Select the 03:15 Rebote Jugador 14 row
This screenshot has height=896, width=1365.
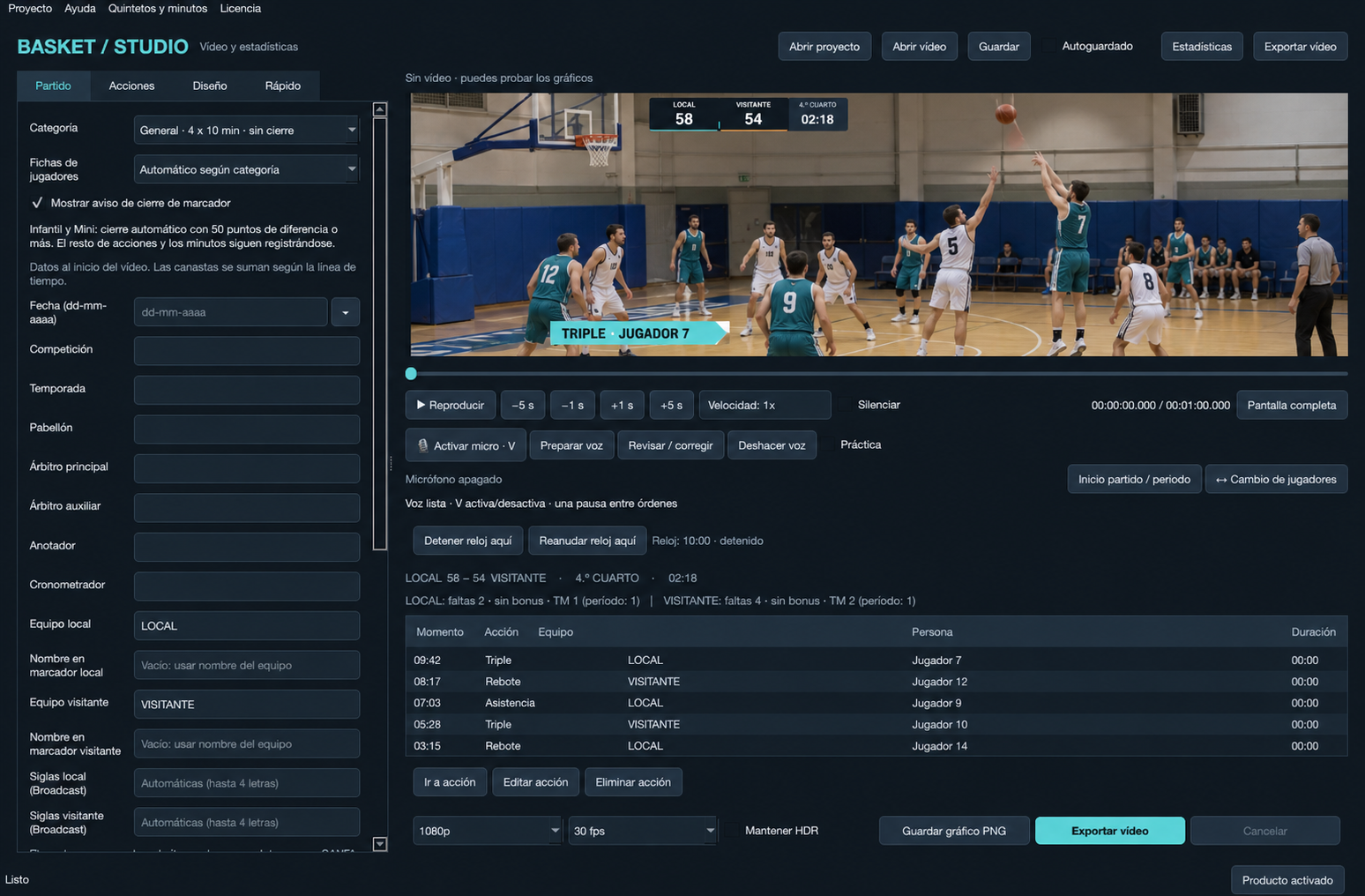(876, 746)
